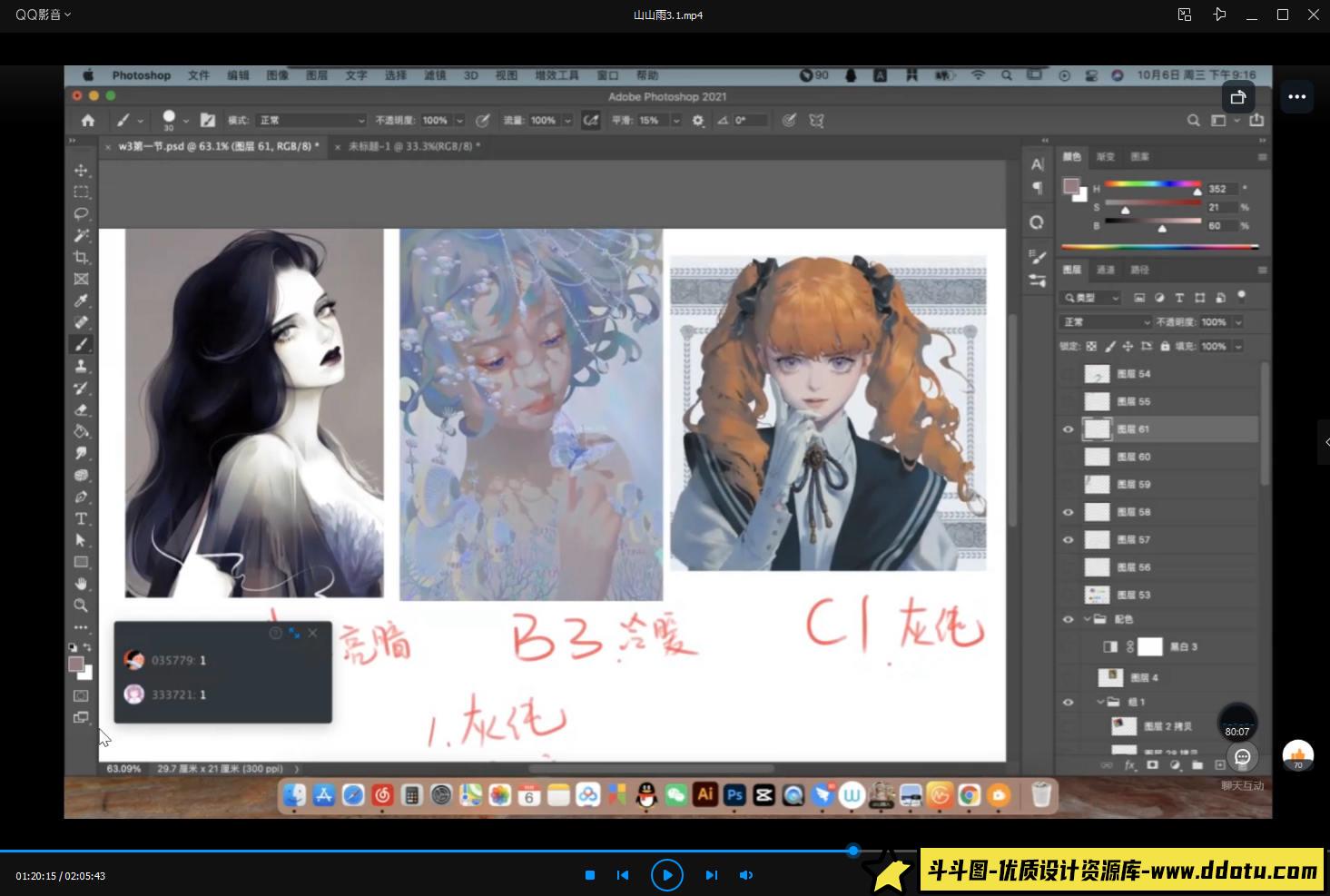Screen dimensions: 1330x896
Task: Open flow 100% dropdown arrow
Action: click(567, 120)
